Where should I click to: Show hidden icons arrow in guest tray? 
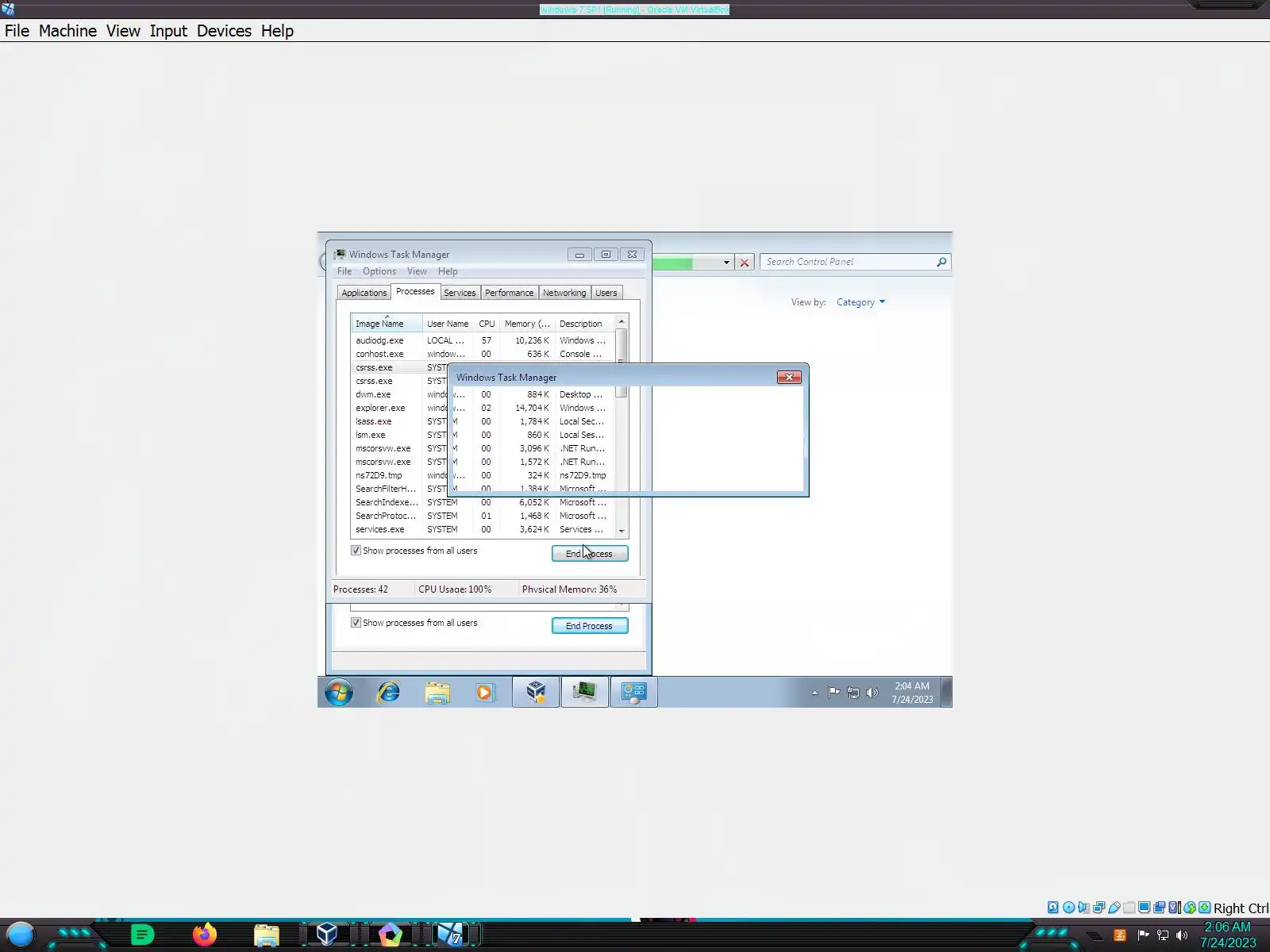(814, 693)
